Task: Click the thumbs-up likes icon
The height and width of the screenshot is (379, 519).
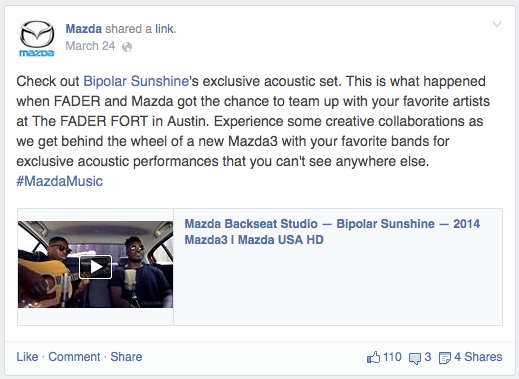Action: tap(373, 357)
